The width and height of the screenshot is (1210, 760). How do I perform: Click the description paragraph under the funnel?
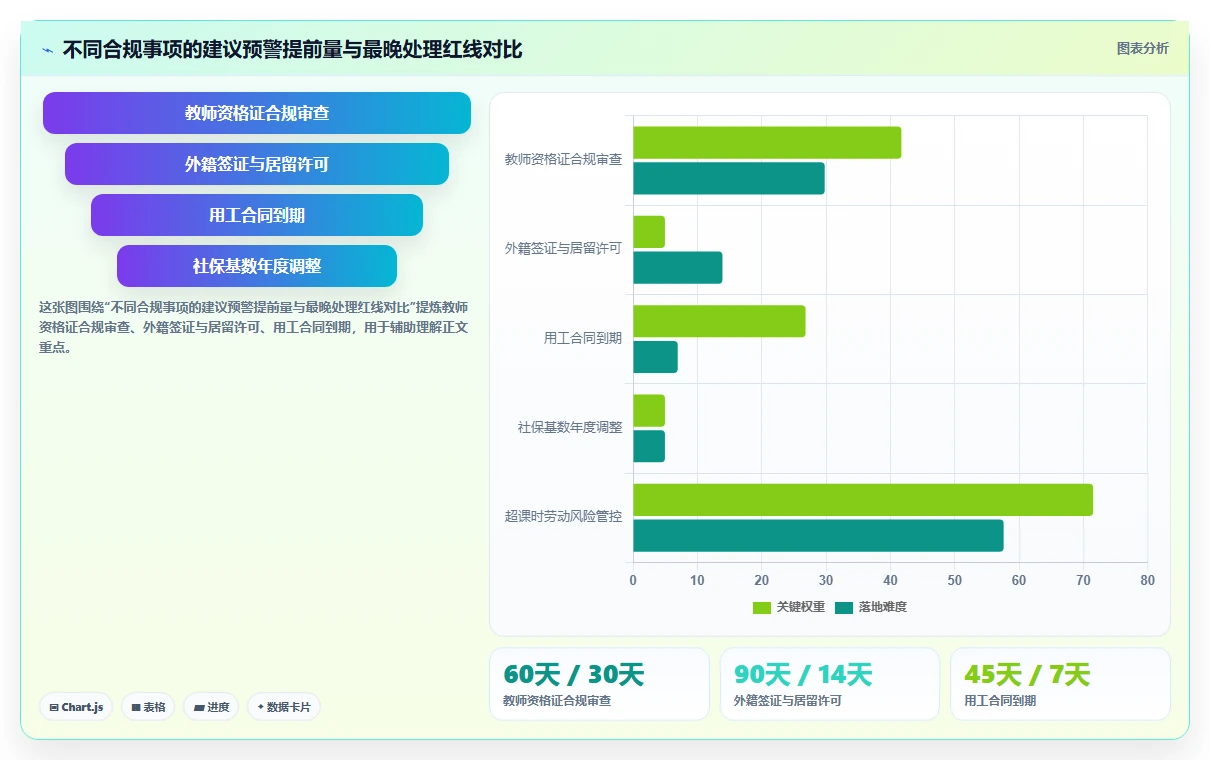pos(254,327)
